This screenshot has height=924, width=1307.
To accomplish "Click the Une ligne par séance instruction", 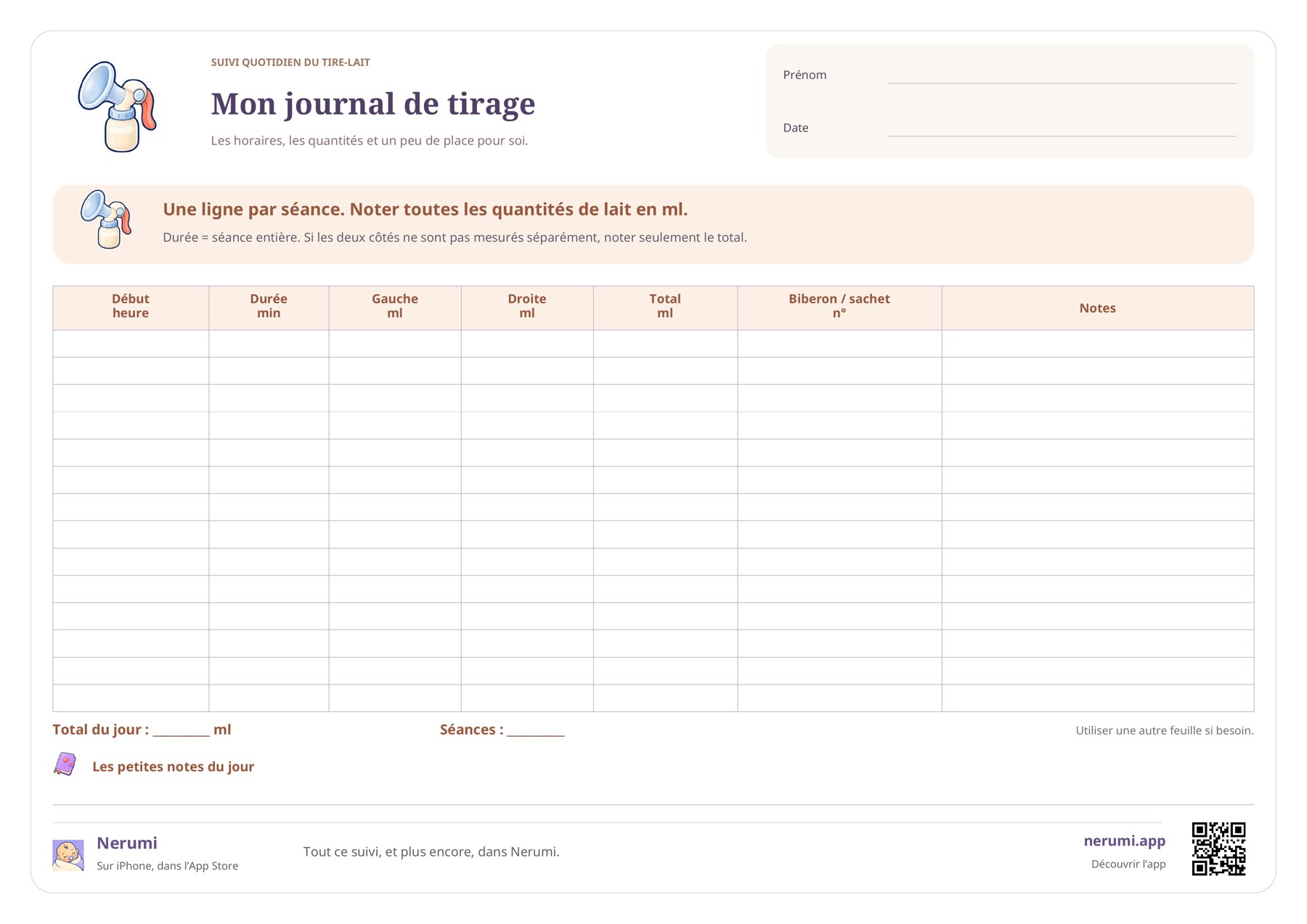I will [x=425, y=209].
